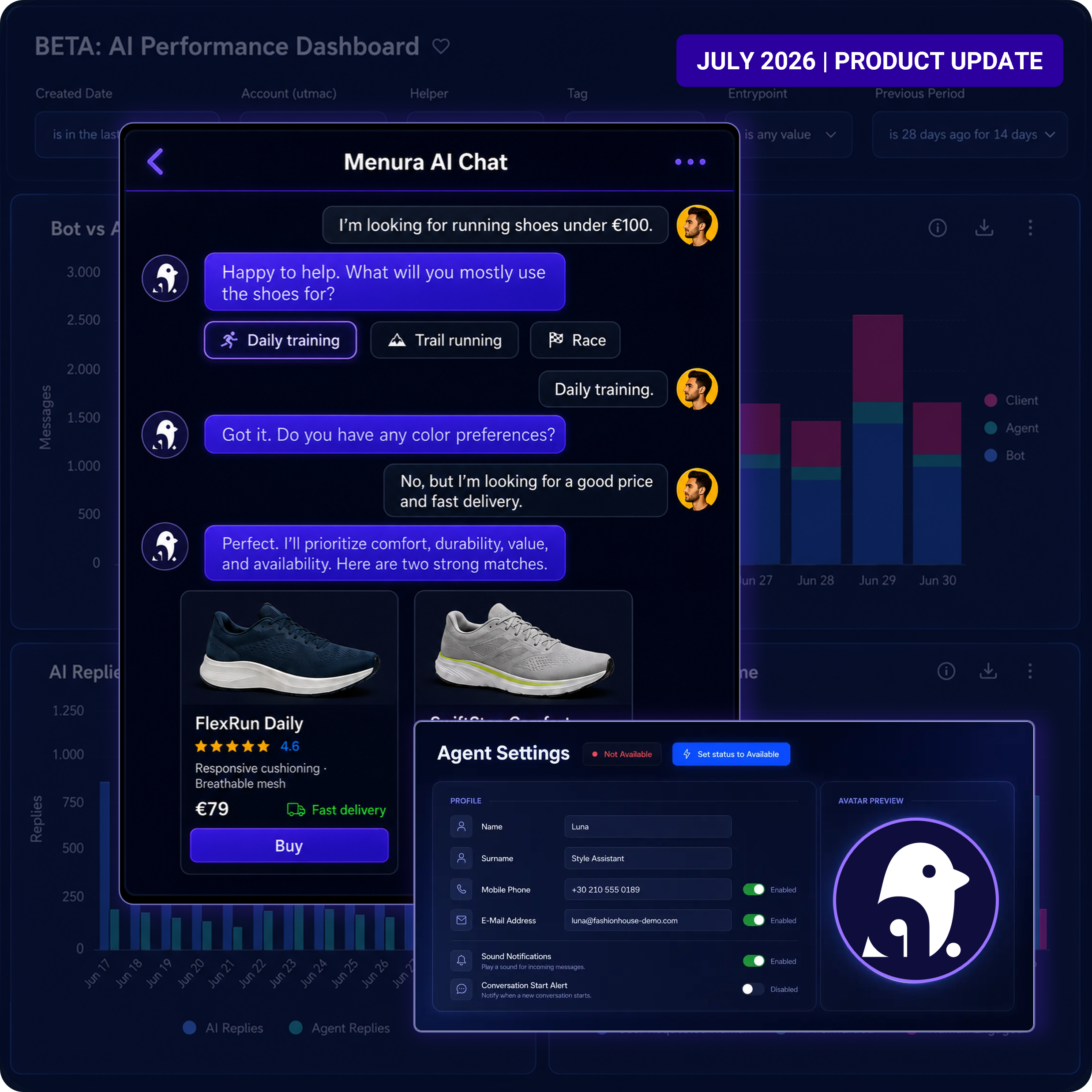This screenshot has width=1092, height=1092.
Task: Click the Client legend color dot
Action: (990, 400)
